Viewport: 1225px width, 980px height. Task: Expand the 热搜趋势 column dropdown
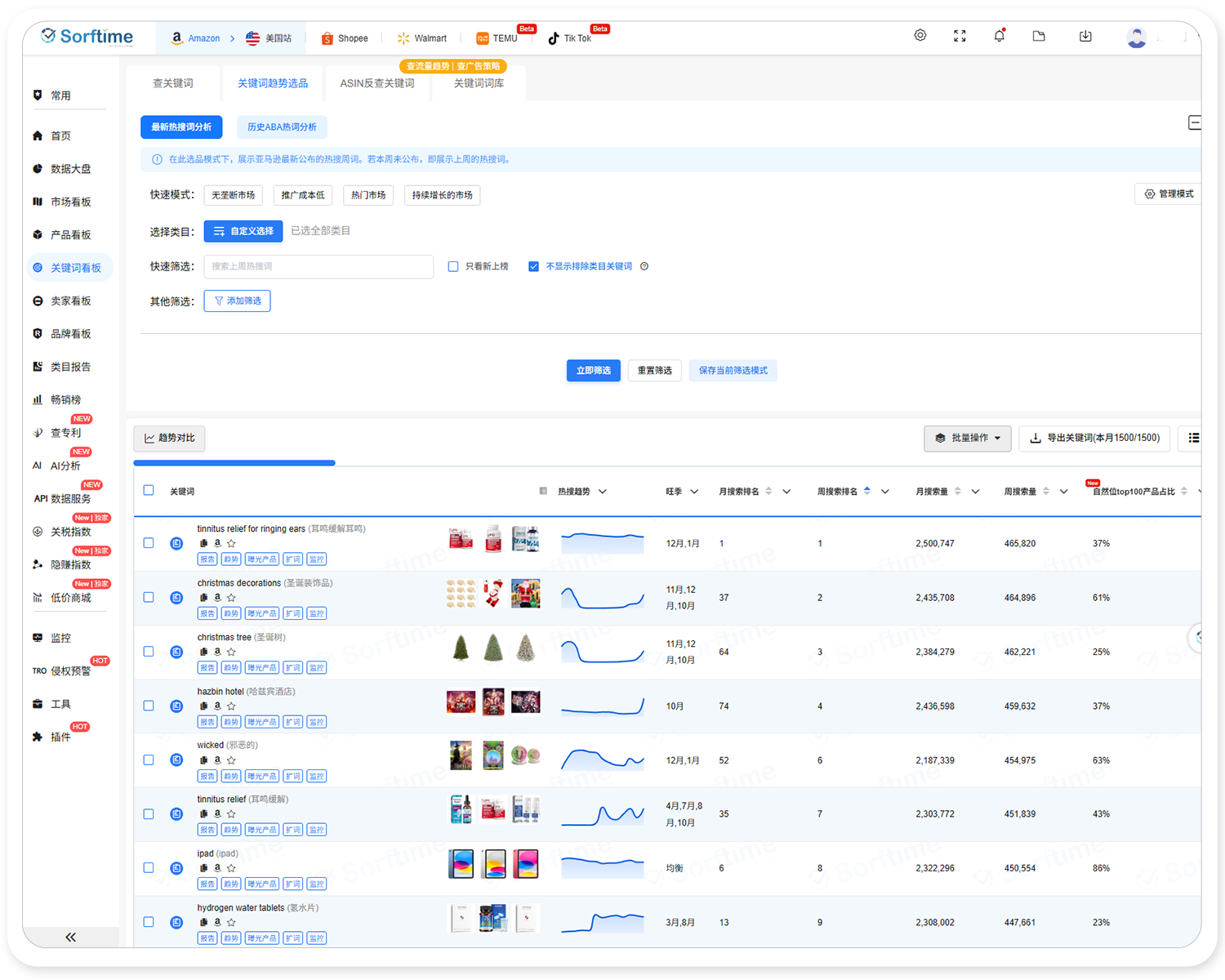click(x=603, y=492)
